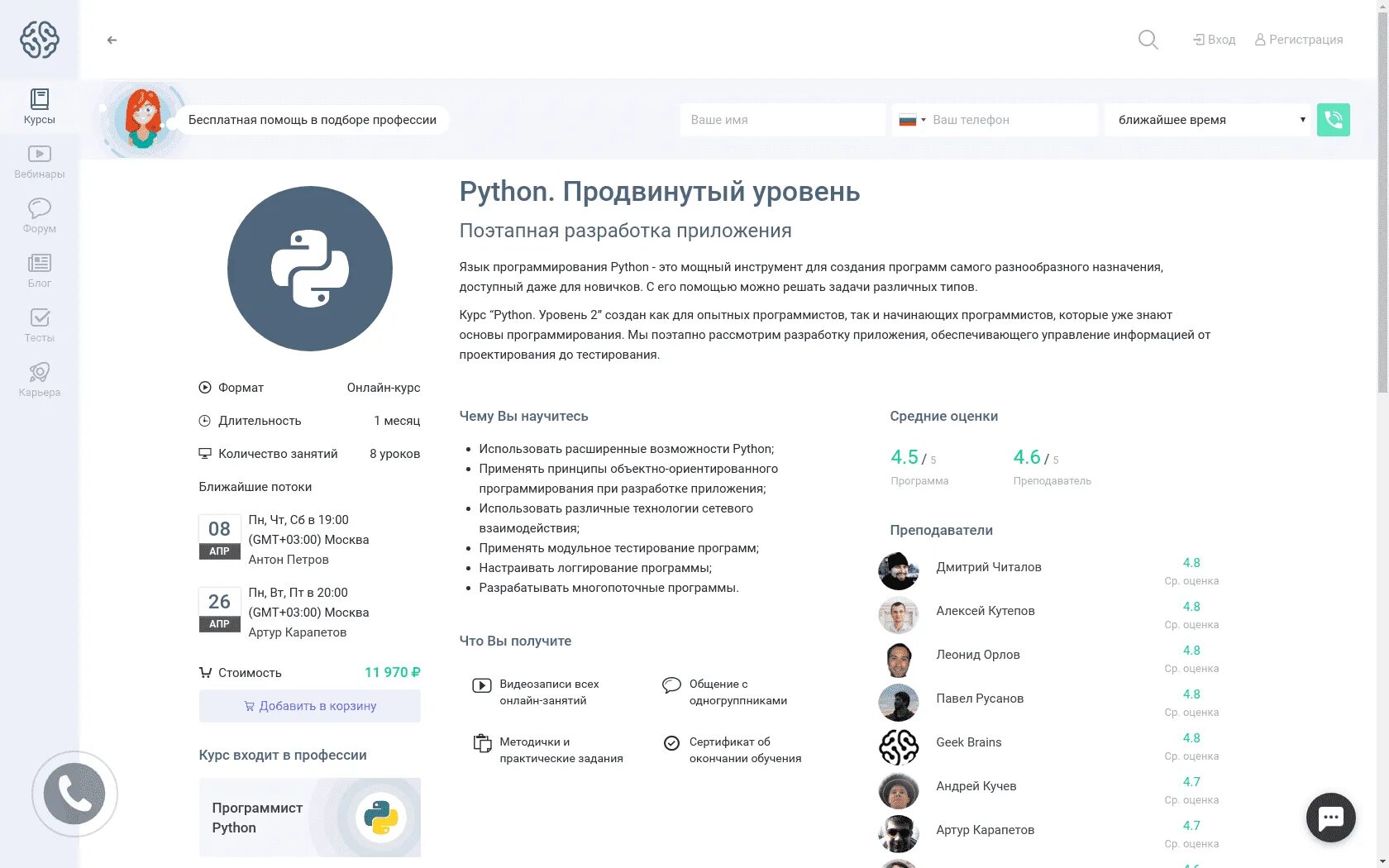1389x868 pixels.
Task: Open the Блог sidebar section
Action: pos(40,271)
